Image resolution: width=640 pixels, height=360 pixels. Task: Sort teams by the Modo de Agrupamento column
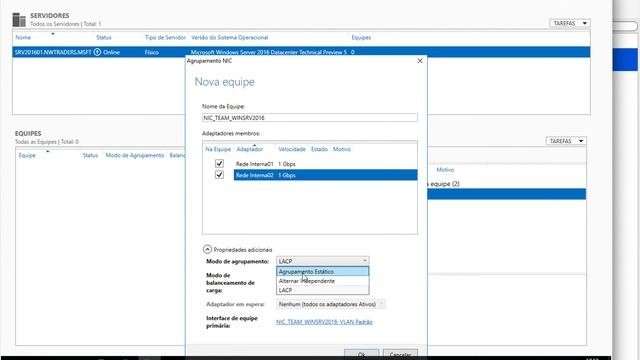135,156
